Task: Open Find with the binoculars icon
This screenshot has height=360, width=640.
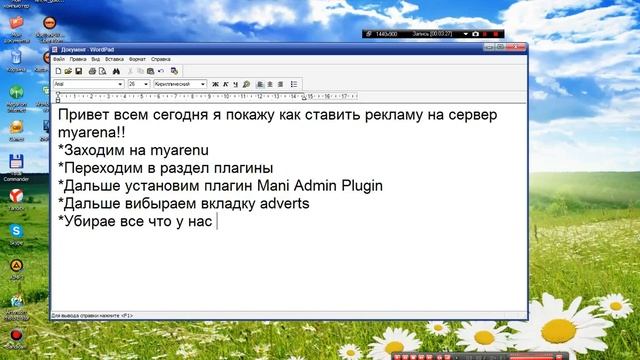Action: (116, 71)
